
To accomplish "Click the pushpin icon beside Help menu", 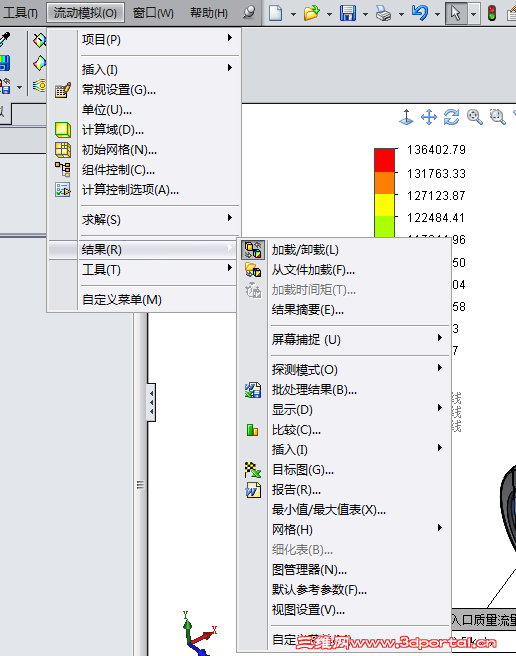I will (x=249, y=12).
